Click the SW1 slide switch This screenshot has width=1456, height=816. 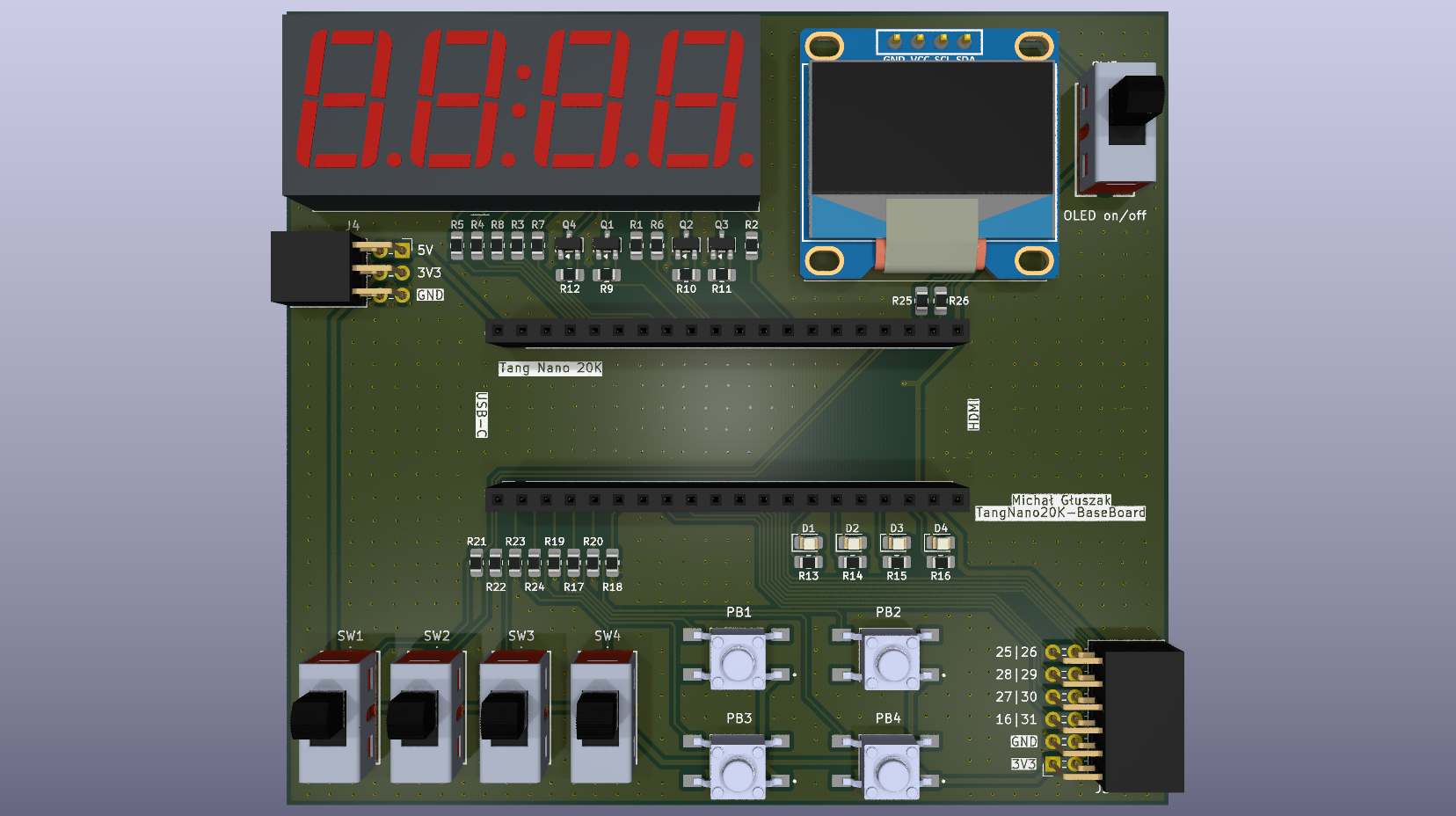[x=334, y=716]
